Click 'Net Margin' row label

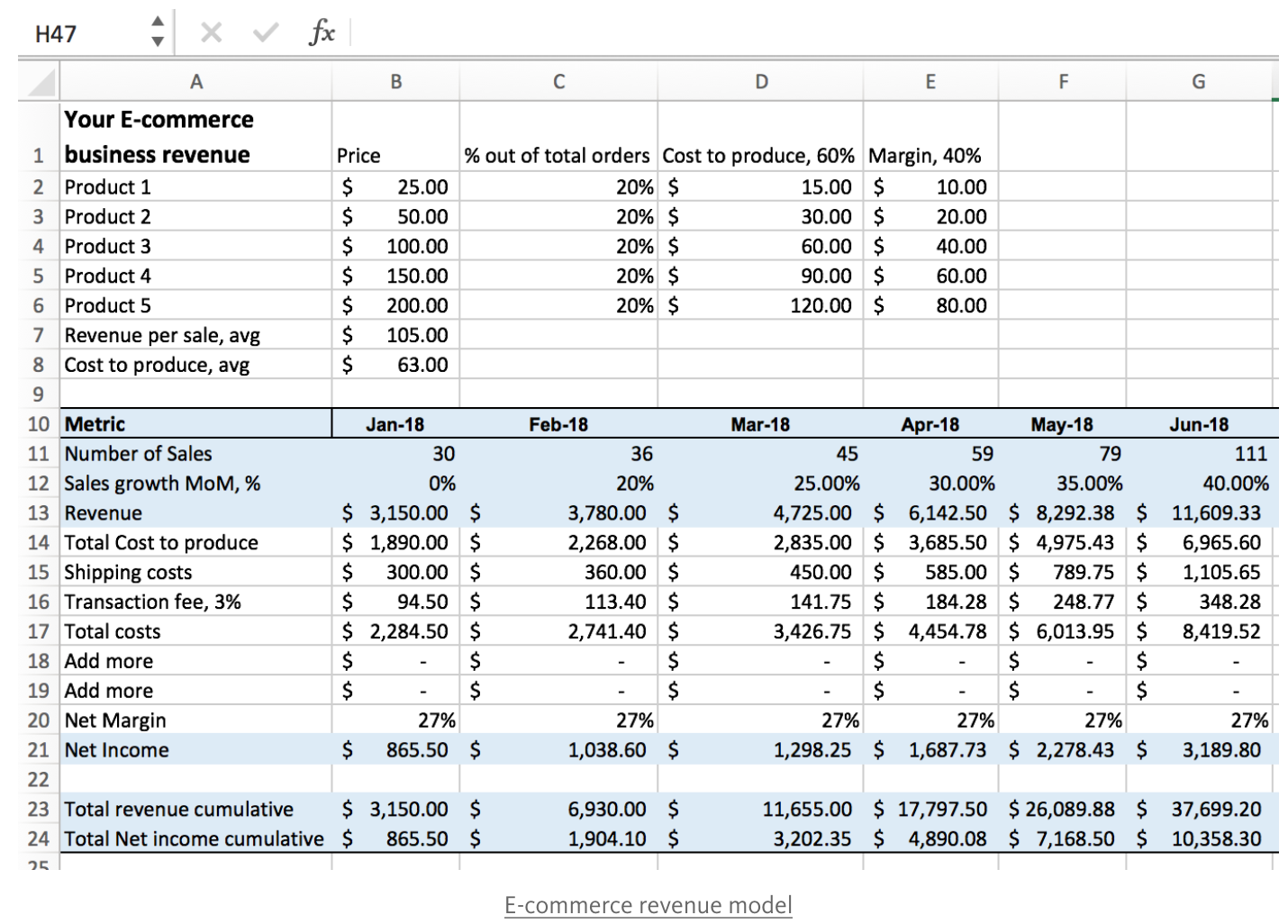click(196, 720)
